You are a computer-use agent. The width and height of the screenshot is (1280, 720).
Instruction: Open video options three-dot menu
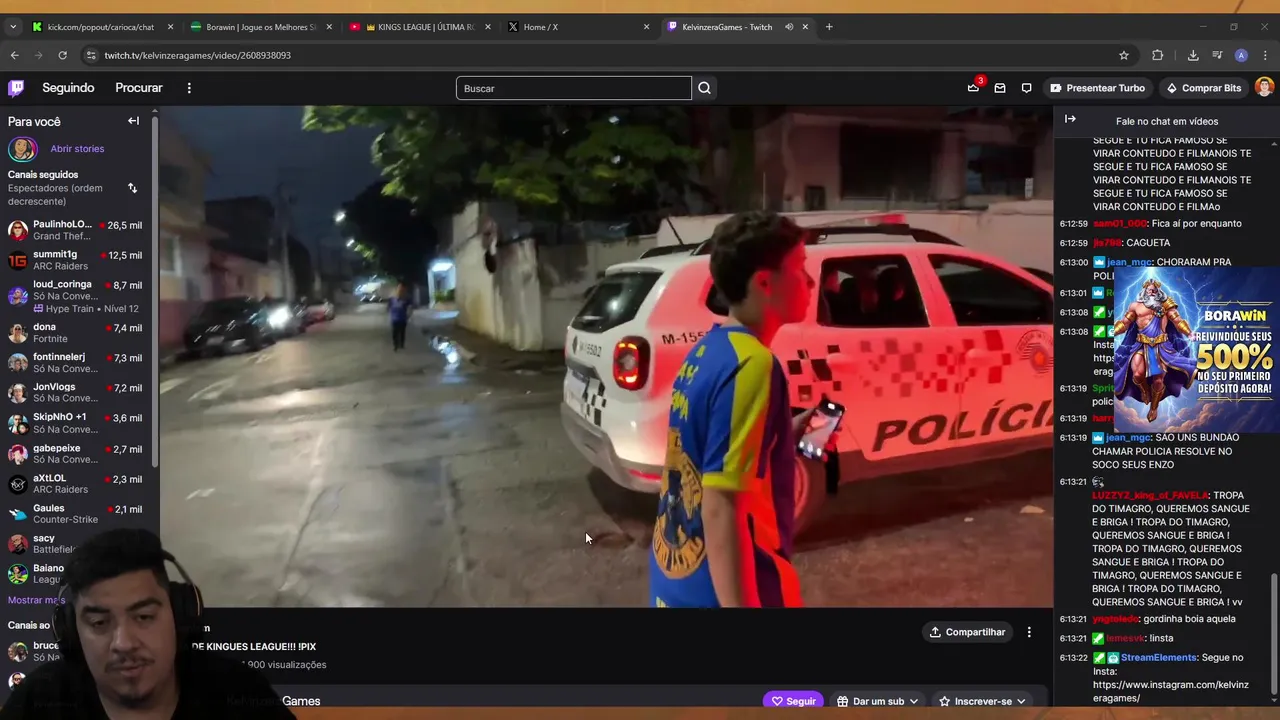pos(1029,632)
